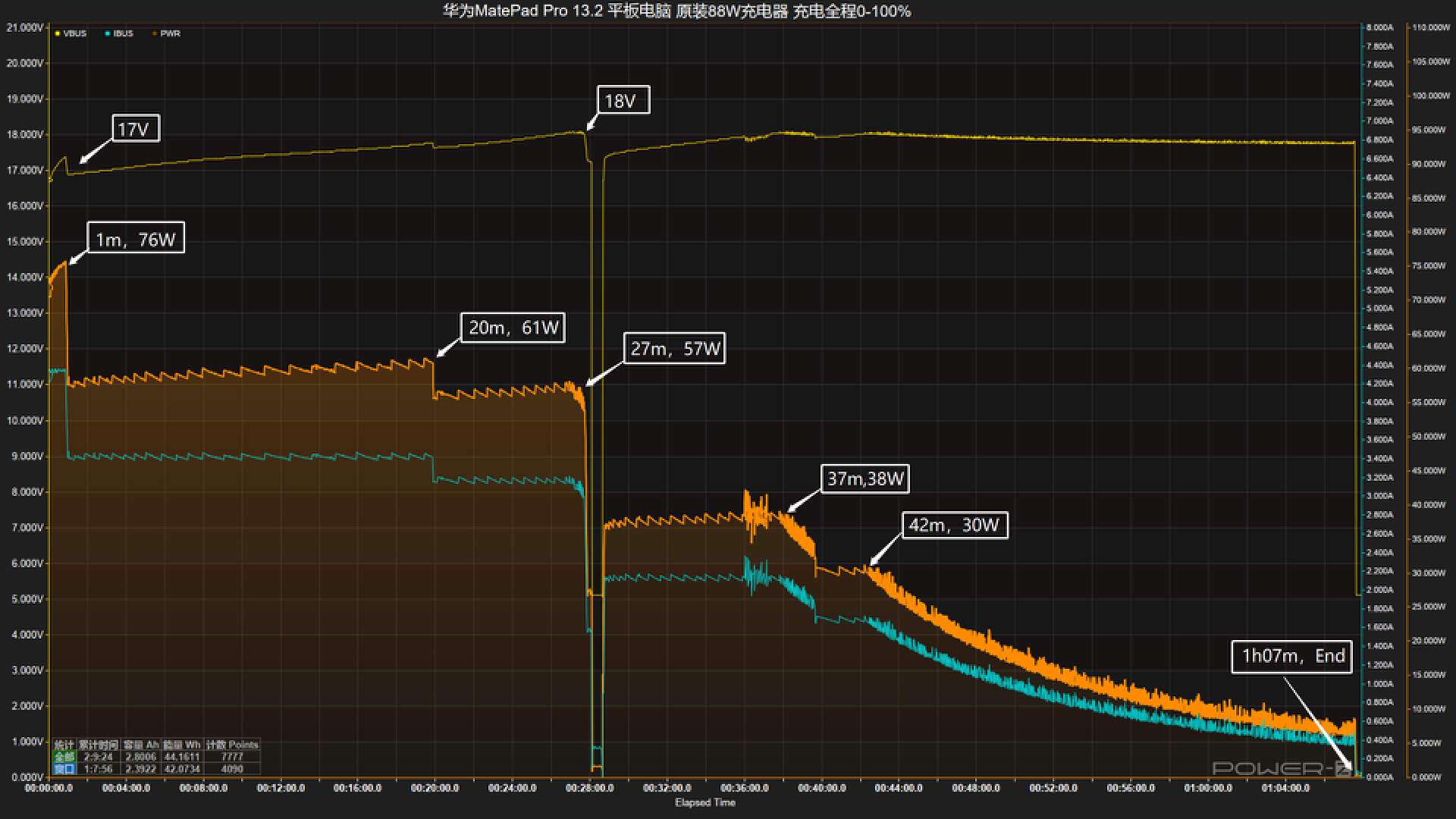Click the 累计时间 column header
The height and width of the screenshot is (819, 1456).
pos(99,745)
